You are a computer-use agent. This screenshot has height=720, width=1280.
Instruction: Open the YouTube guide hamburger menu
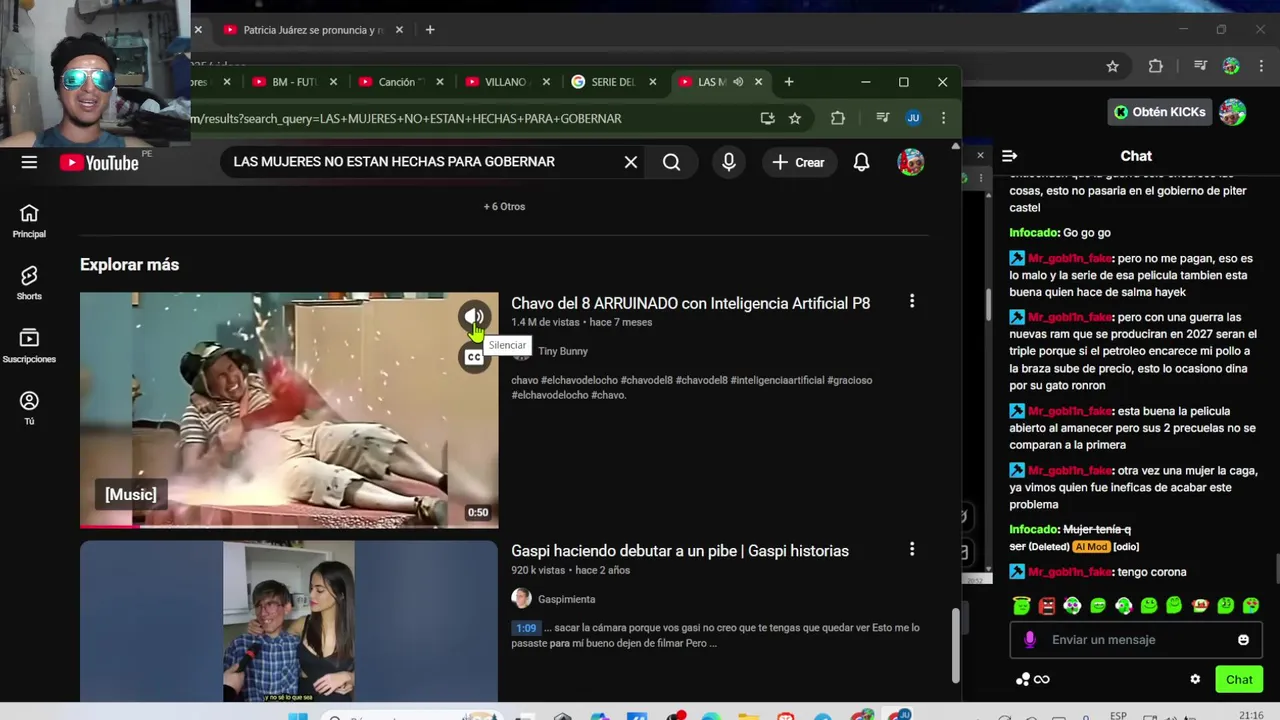coord(29,162)
